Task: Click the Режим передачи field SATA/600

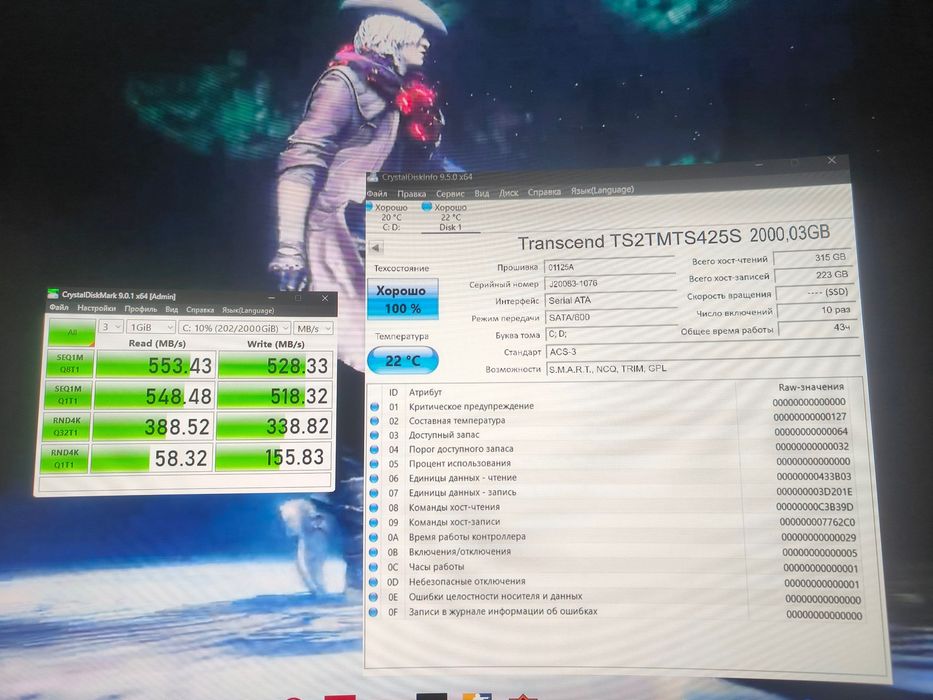Action: (611, 317)
